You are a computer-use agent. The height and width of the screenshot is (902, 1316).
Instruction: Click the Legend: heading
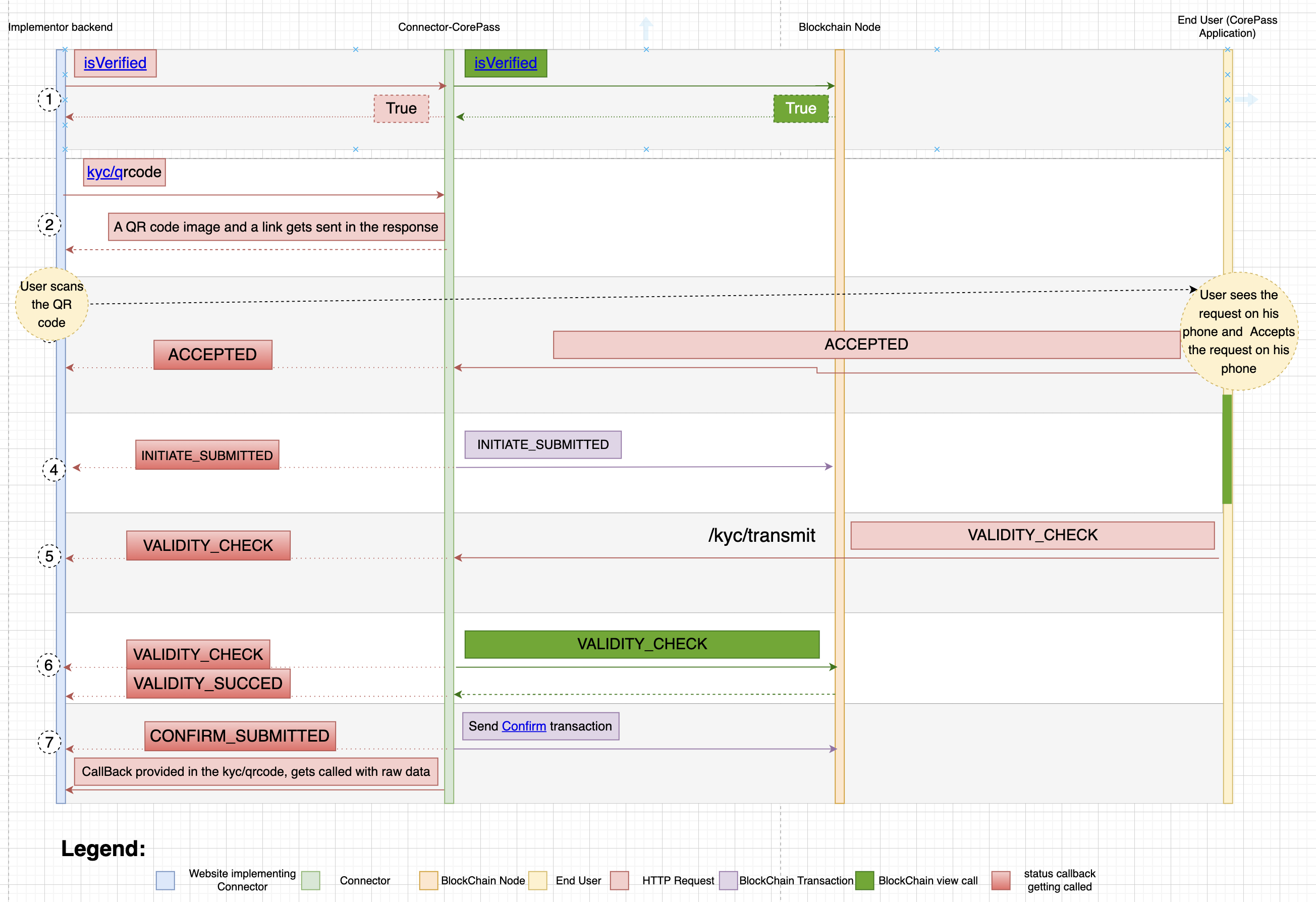(x=103, y=849)
